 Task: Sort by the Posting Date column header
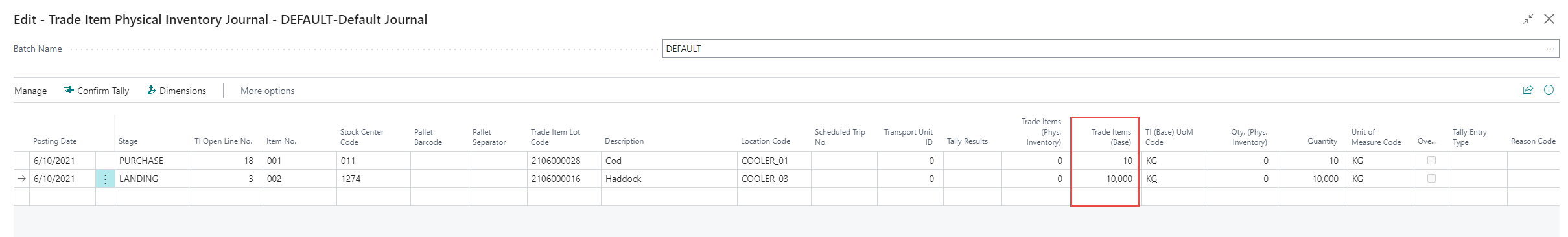[x=55, y=141]
